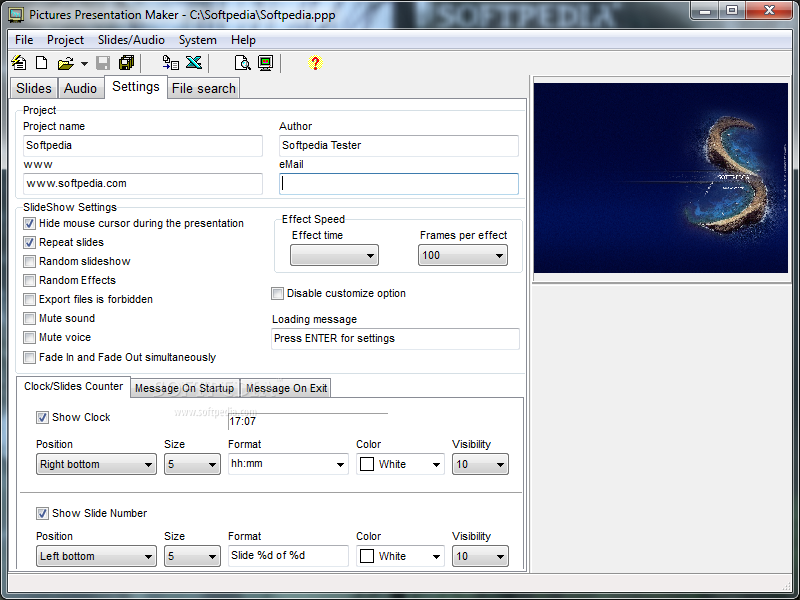Click the import files to list icon
The width and height of the screenshot is (800, 600).
point(170,63)
